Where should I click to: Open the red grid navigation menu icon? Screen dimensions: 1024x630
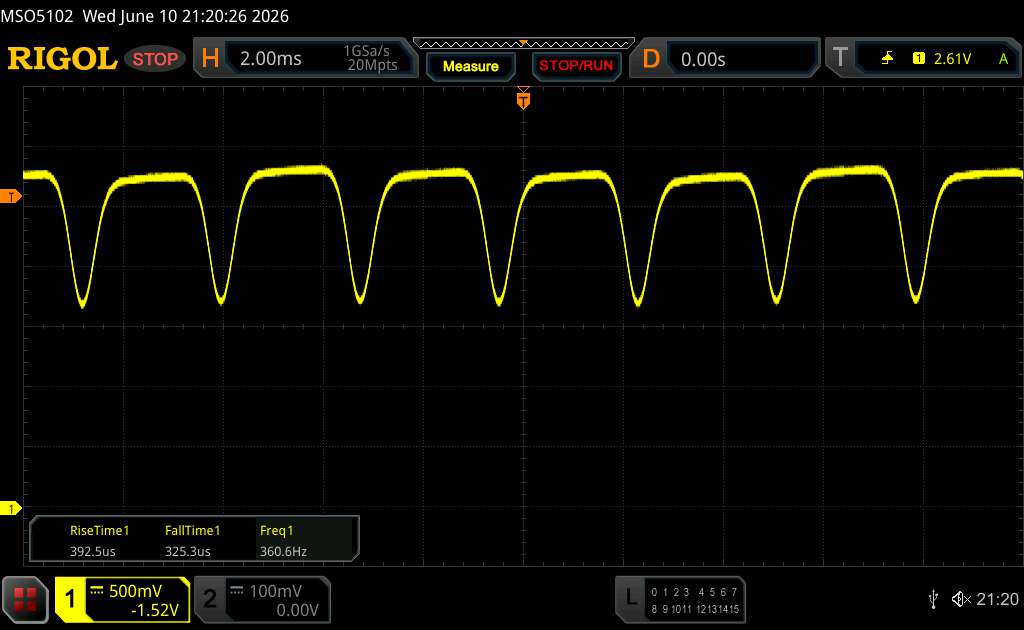(x=25, y=599)
